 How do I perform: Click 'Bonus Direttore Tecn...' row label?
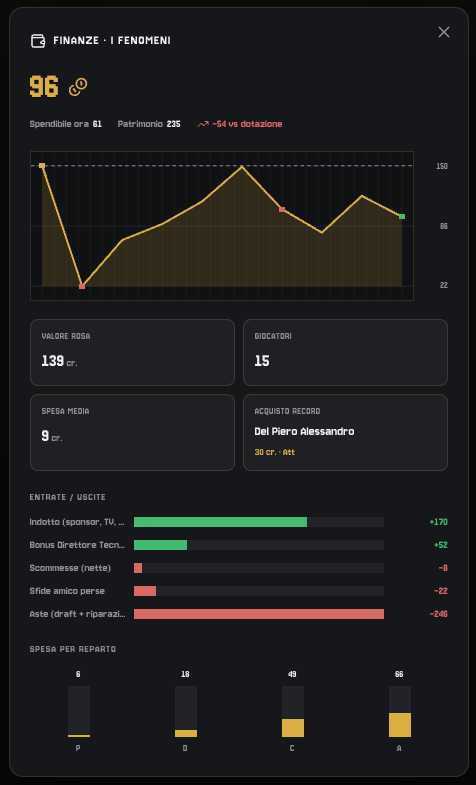77,545
